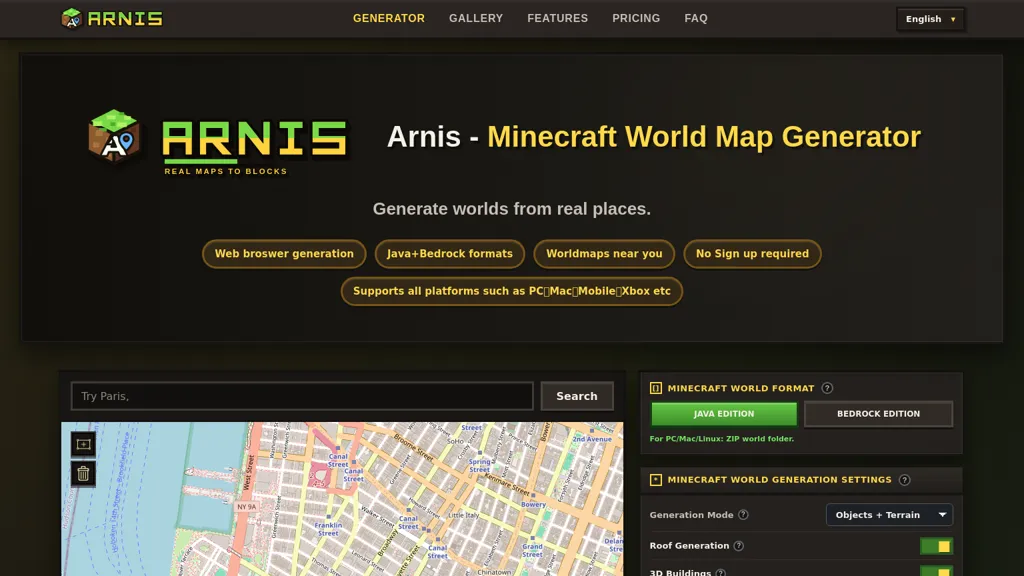1024x576 pixels.
Task: Show the 3D Buildings help tooltip
Action: [720, 572]
